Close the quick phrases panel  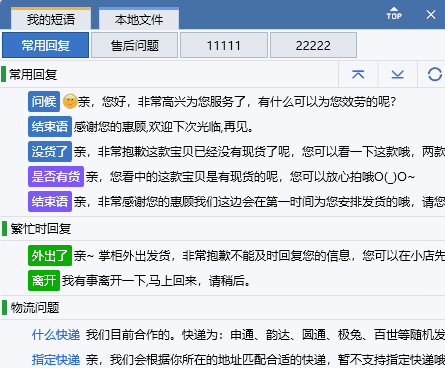(431, 14)
